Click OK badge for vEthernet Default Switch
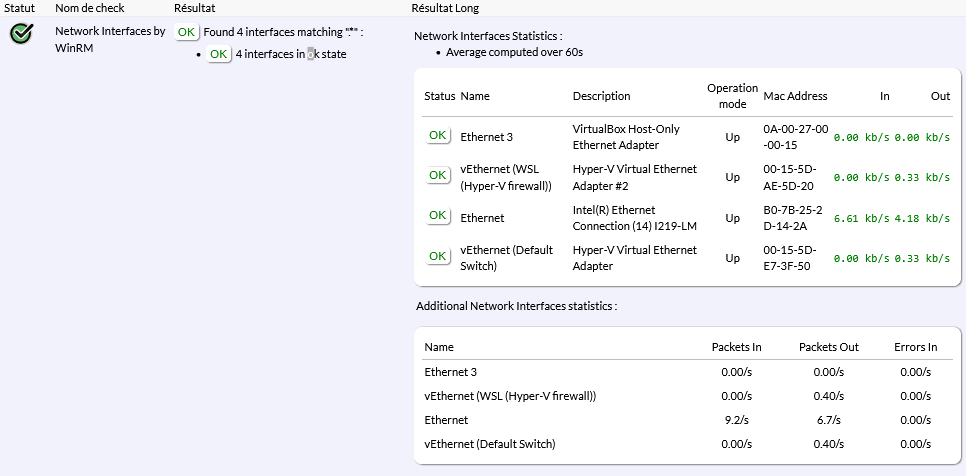The width and height of the screenshot is (966, 476). pos(437,257)
